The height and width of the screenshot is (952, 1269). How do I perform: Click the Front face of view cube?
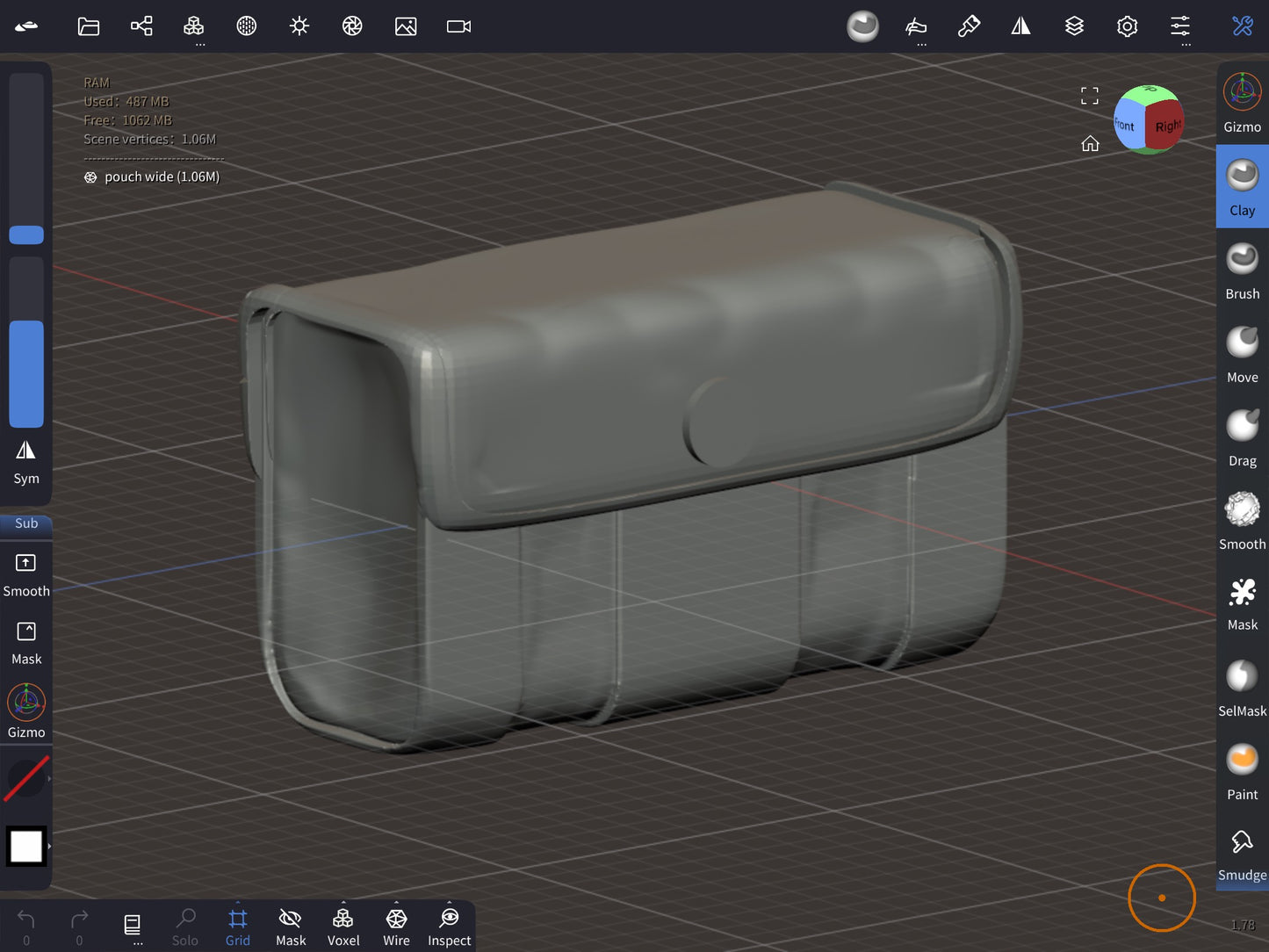pyautogui.click(x=1128, y=126)
